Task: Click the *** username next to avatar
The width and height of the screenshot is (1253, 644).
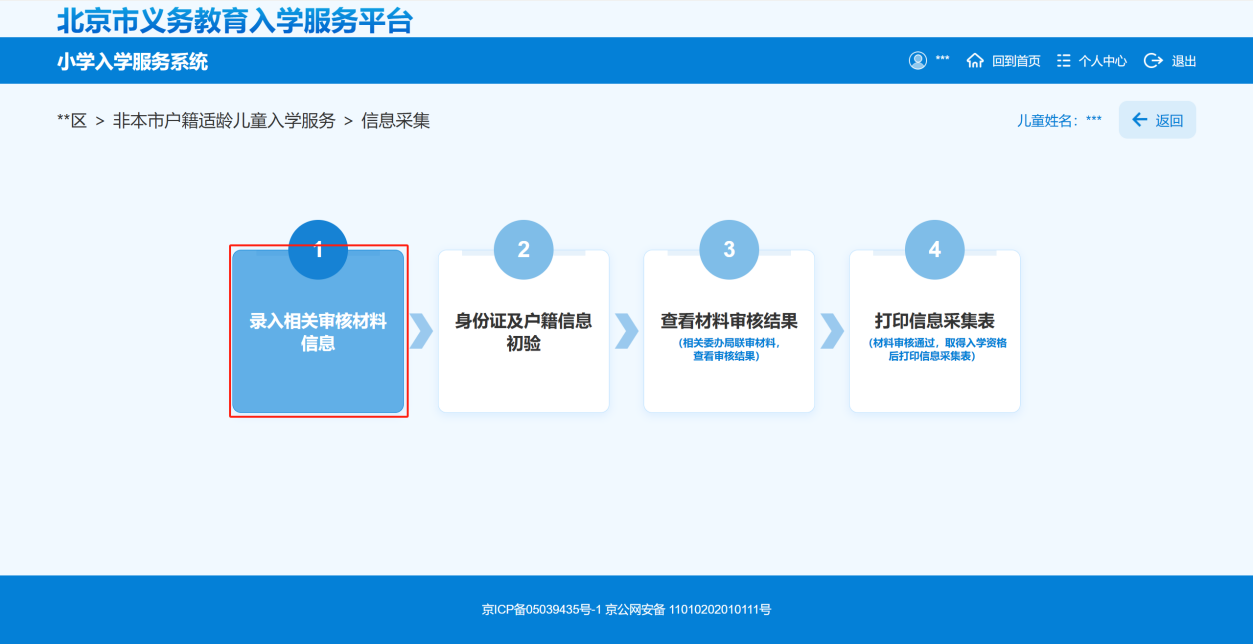Action: [x=942, y=60]
